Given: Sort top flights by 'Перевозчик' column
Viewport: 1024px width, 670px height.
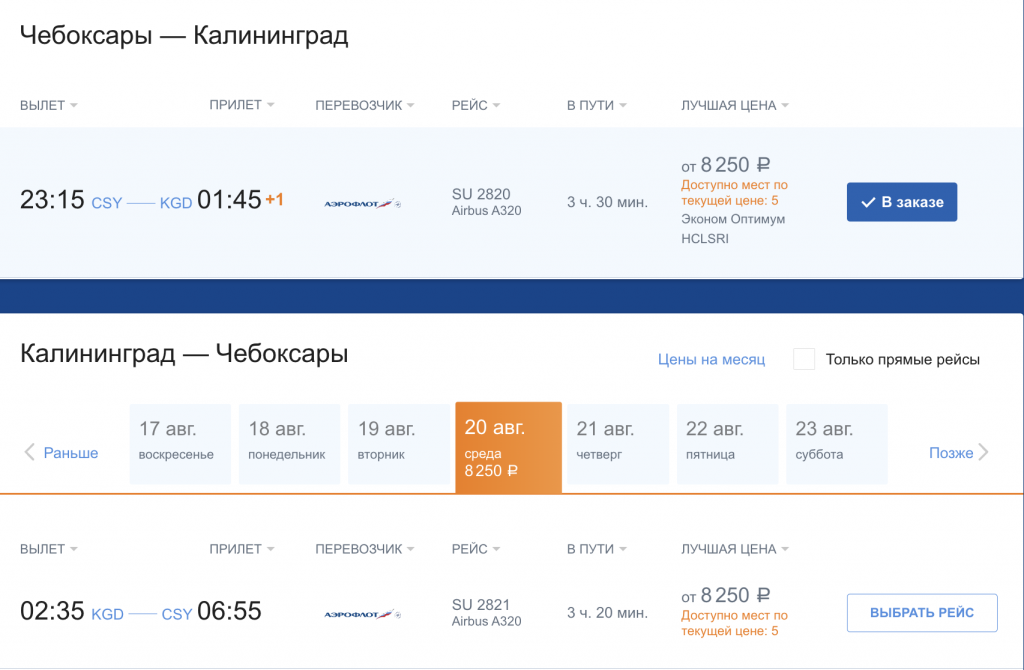Looking at the screenshot, I should 364,105.
